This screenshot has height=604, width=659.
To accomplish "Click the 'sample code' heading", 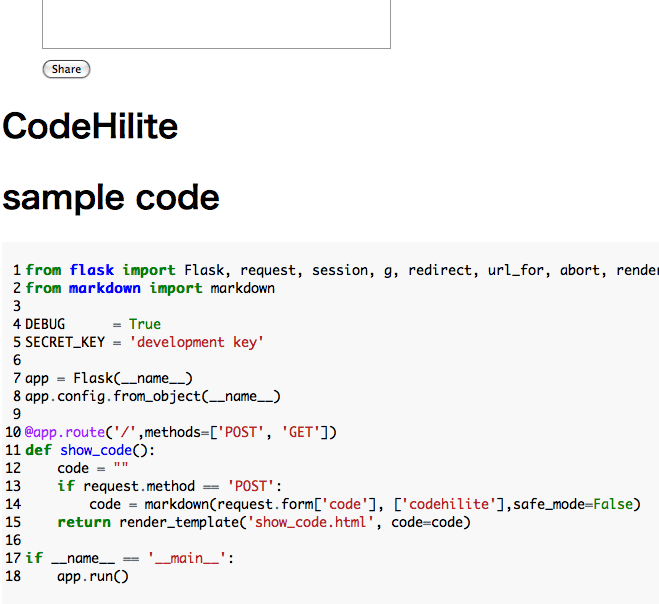I will [111, 198].
